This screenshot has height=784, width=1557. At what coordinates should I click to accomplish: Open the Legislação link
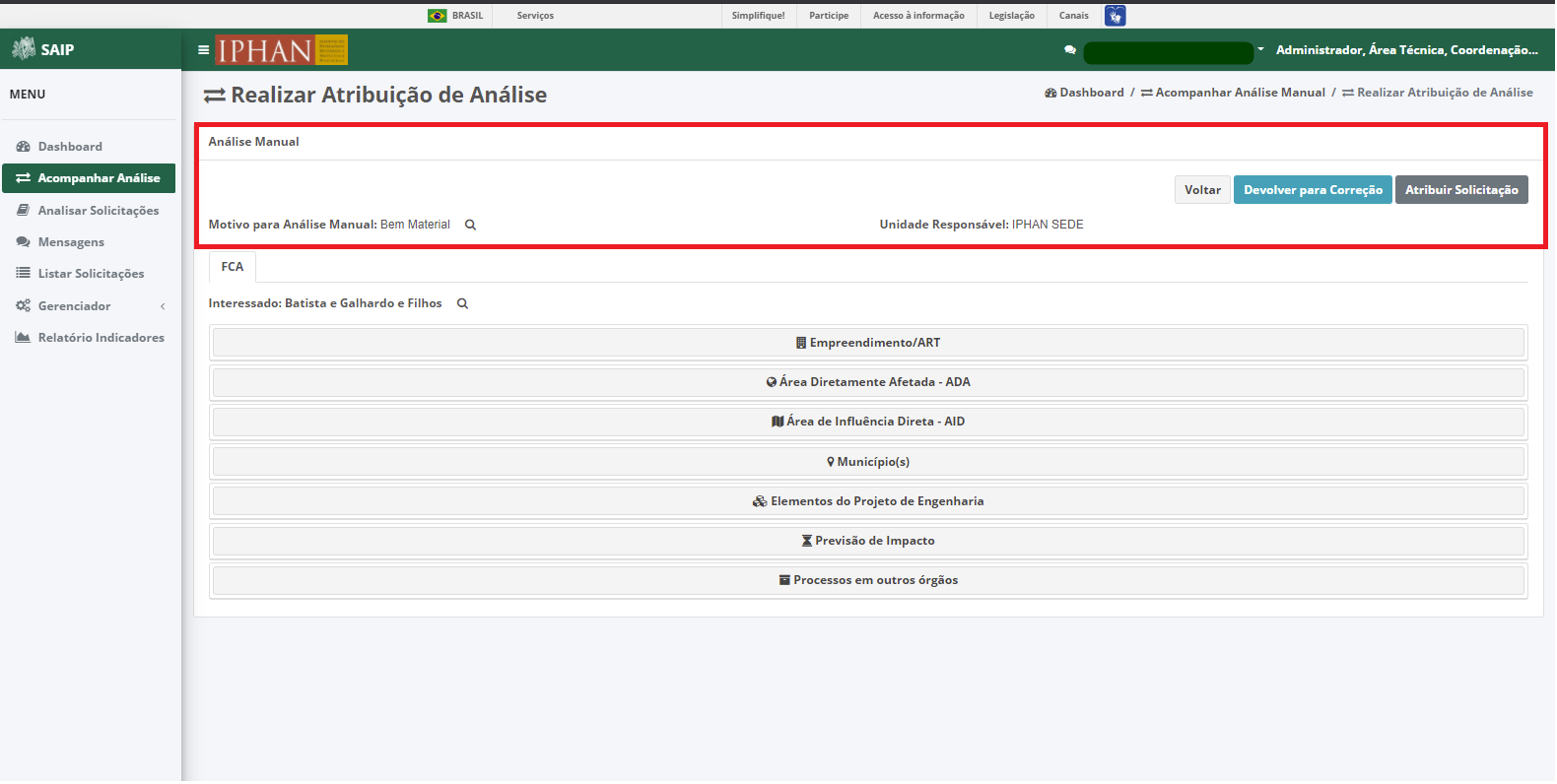(x=1012, y=16)
